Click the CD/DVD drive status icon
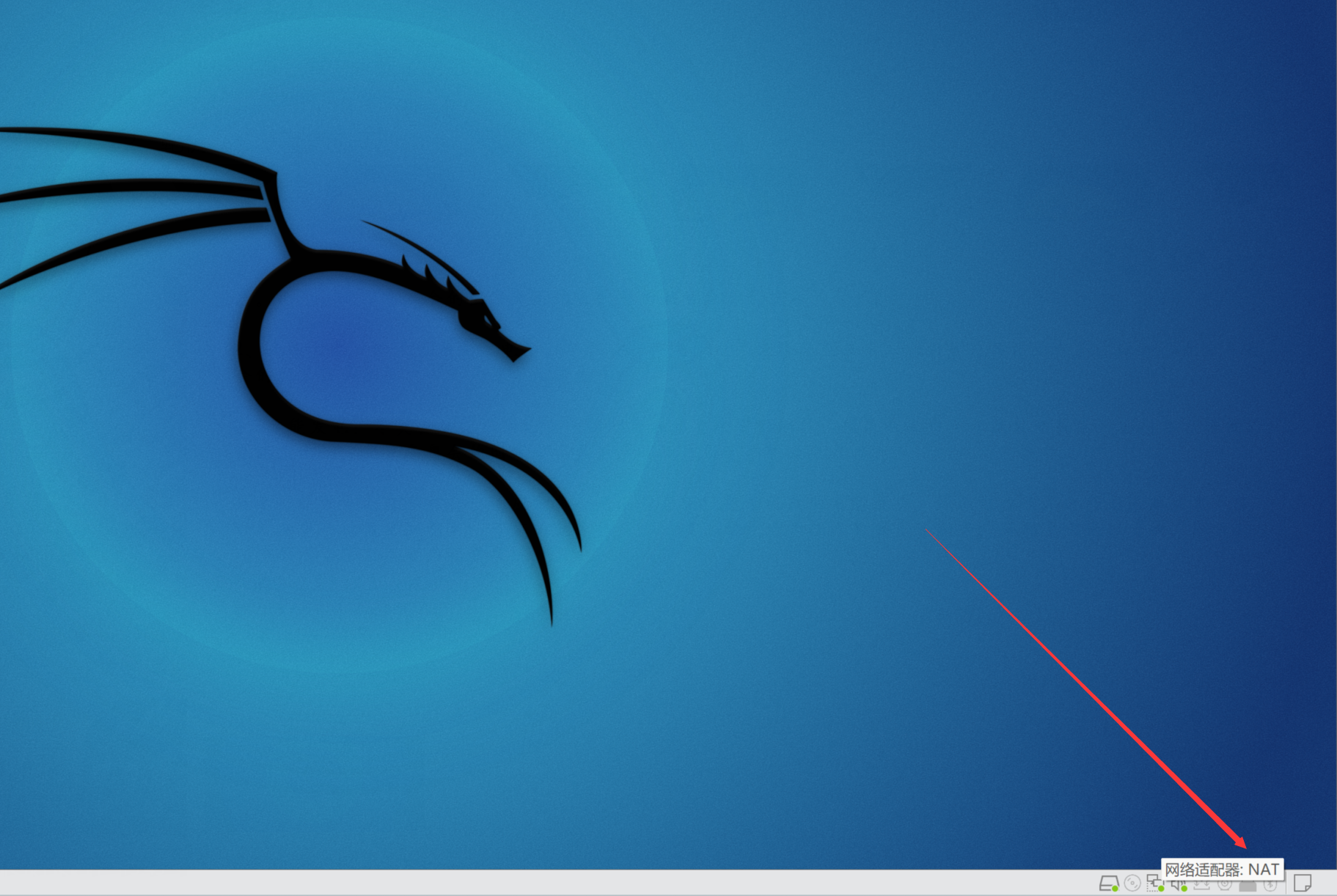1337x896 pixels. pyautogui.click(x=1132, y=883)
